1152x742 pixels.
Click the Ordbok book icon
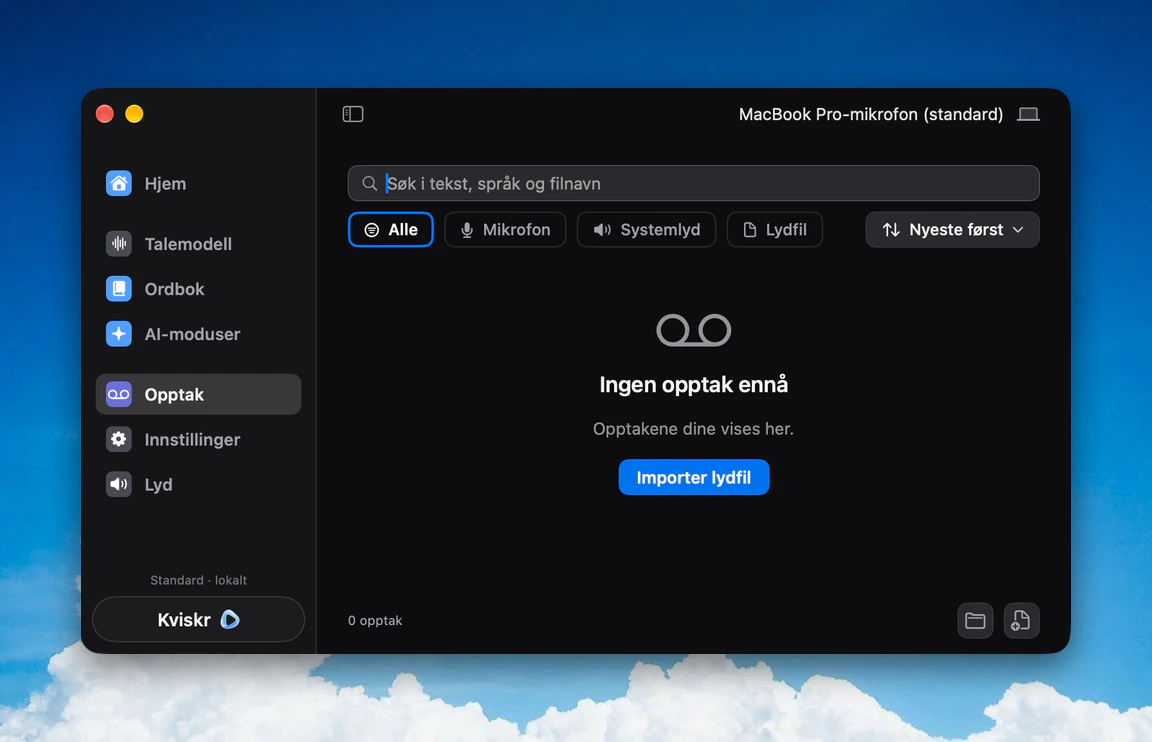pos(118,289)
